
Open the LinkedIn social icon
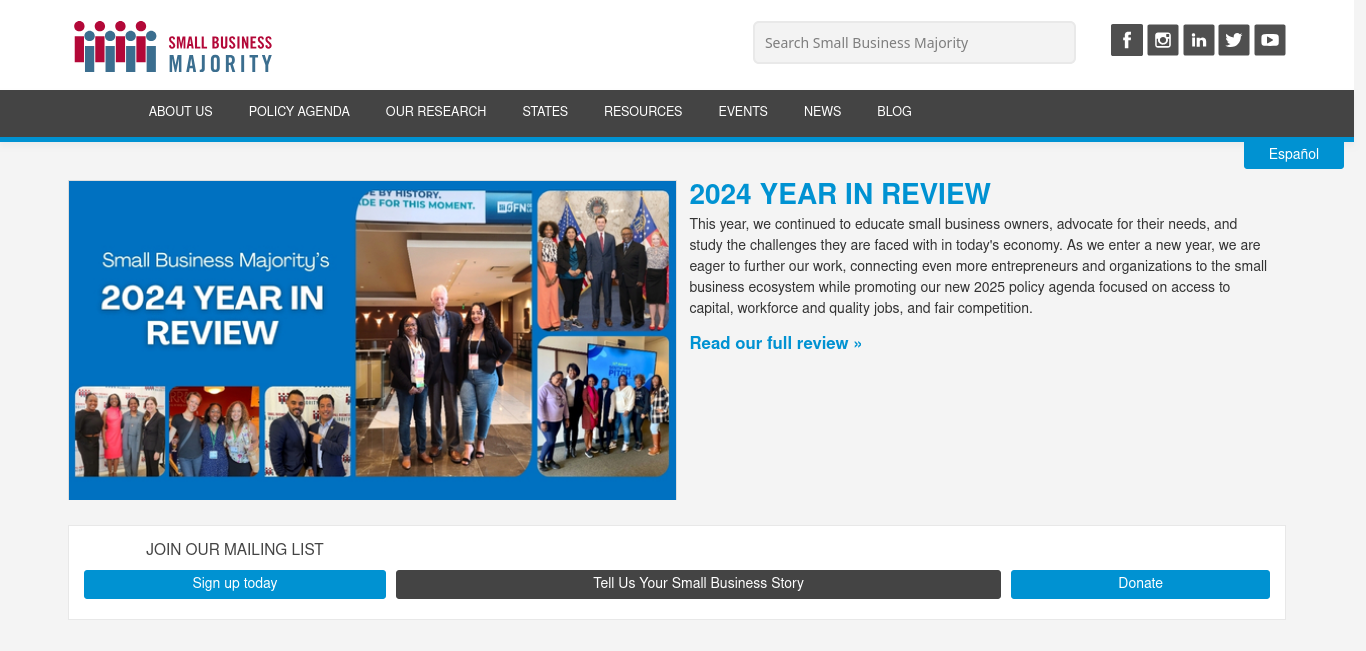1198,40
